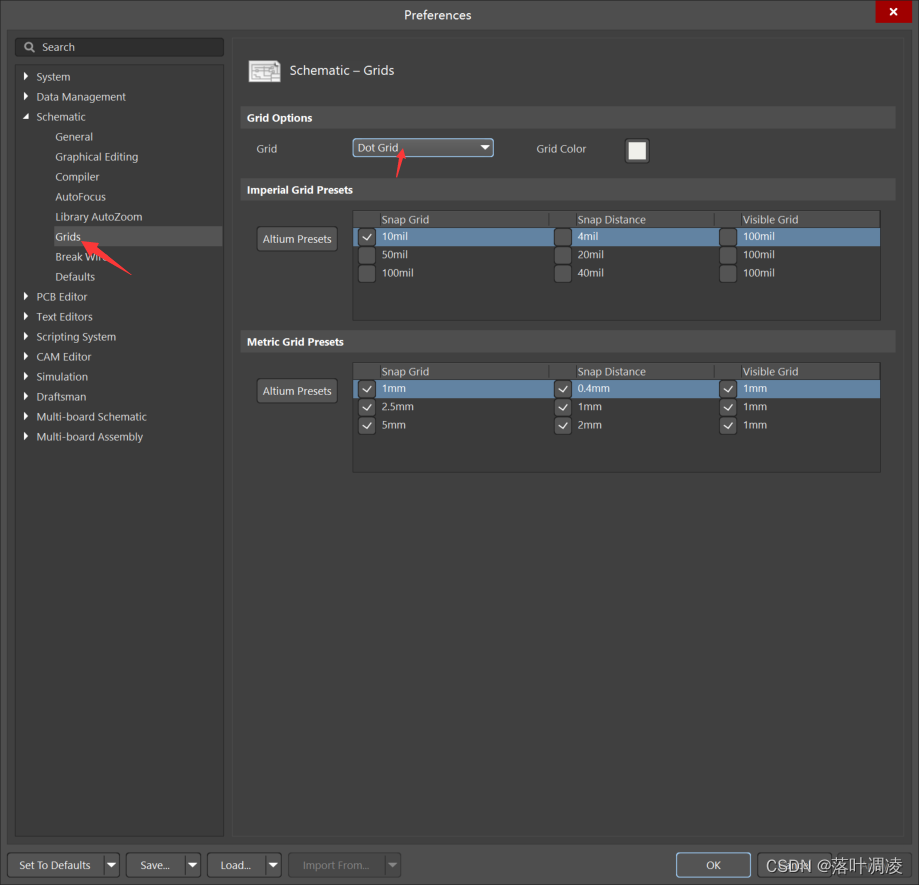919x885 pixels.
Task: Select Graphical Editing in the sidebar
Action: point(95,156)
